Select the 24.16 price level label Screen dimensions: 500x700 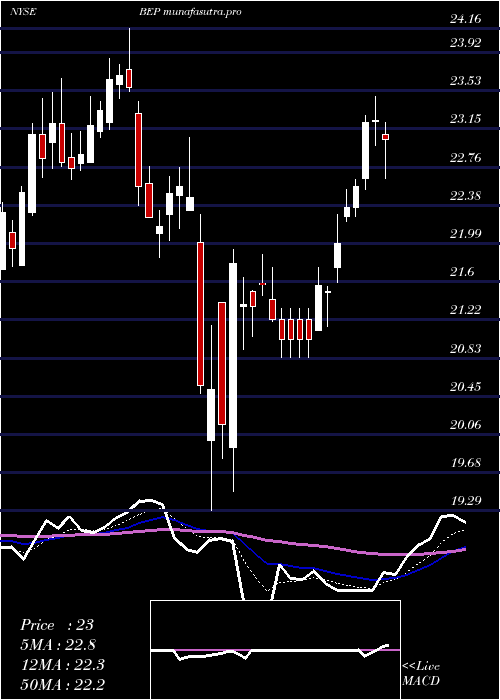[x=466, y=19]
